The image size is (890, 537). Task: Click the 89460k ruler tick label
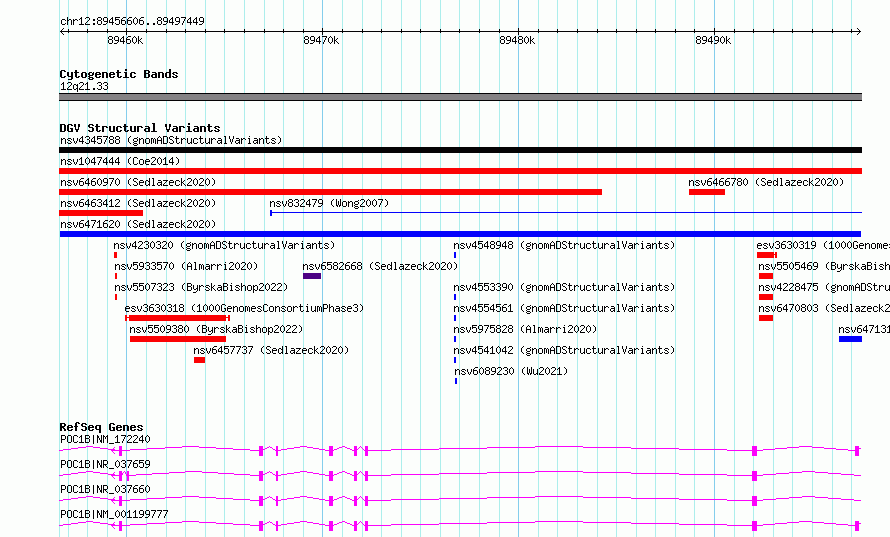tap(125, 40)
